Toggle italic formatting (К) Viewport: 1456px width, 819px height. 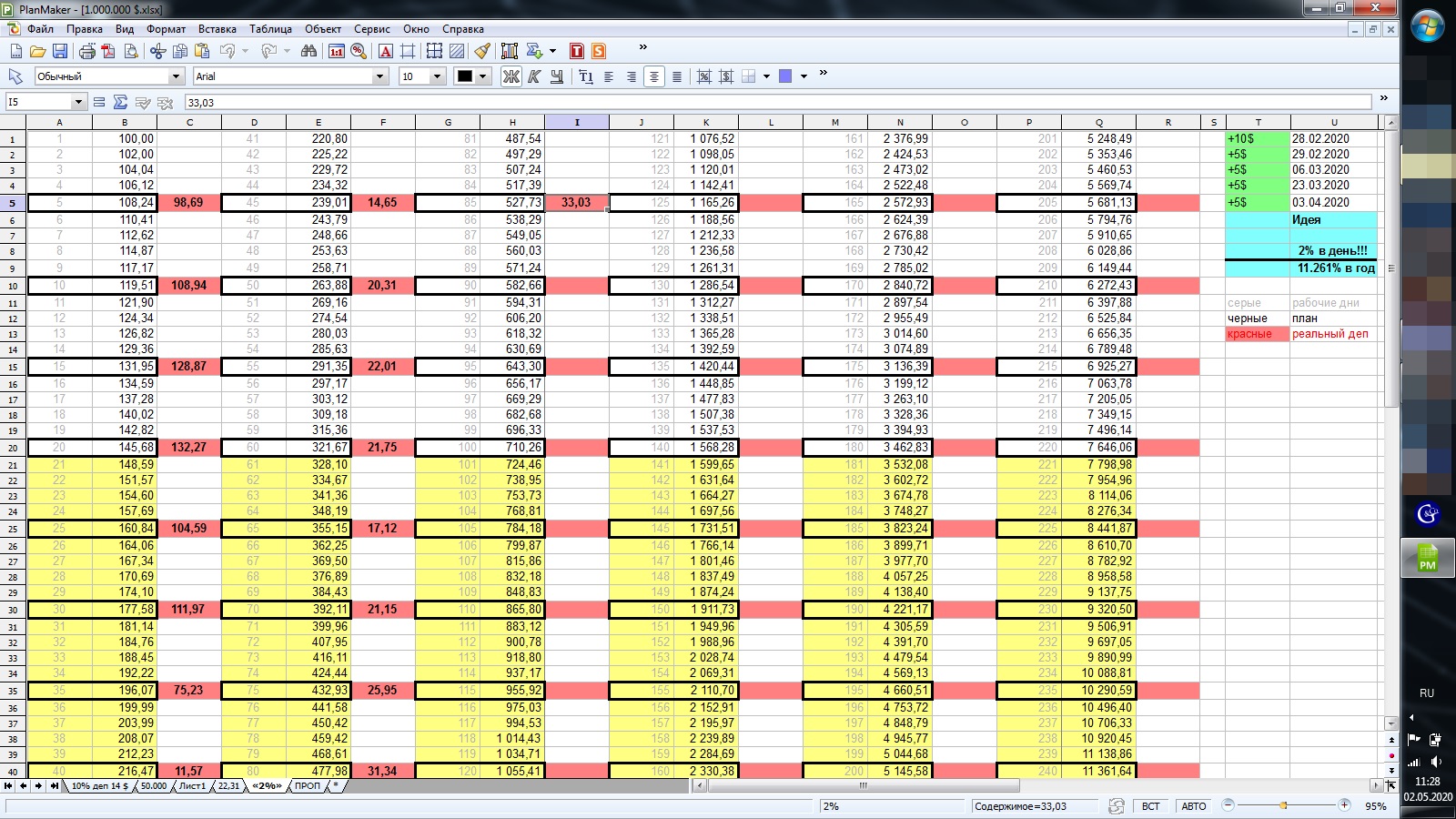(534, 76)
